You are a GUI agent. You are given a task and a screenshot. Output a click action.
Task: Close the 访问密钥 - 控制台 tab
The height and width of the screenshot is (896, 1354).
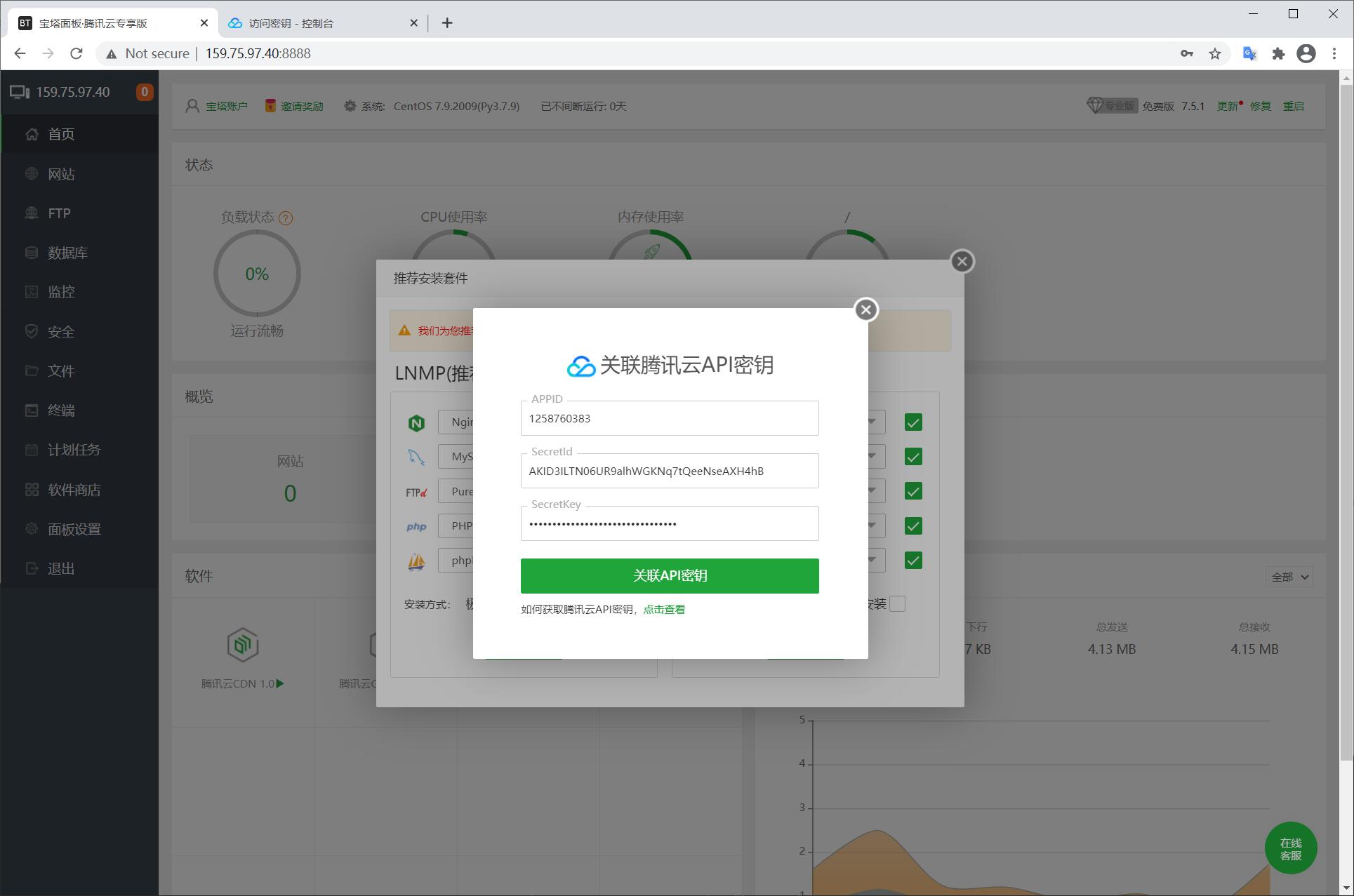(x=413, y=23)
